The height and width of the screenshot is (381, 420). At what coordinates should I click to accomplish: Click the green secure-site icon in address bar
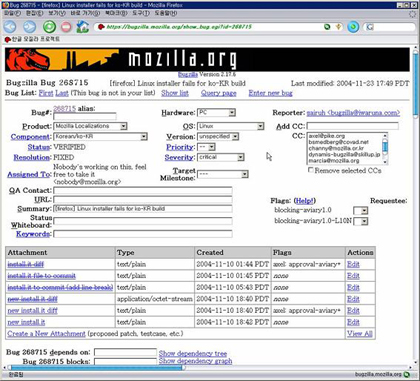tap(327, 27)
